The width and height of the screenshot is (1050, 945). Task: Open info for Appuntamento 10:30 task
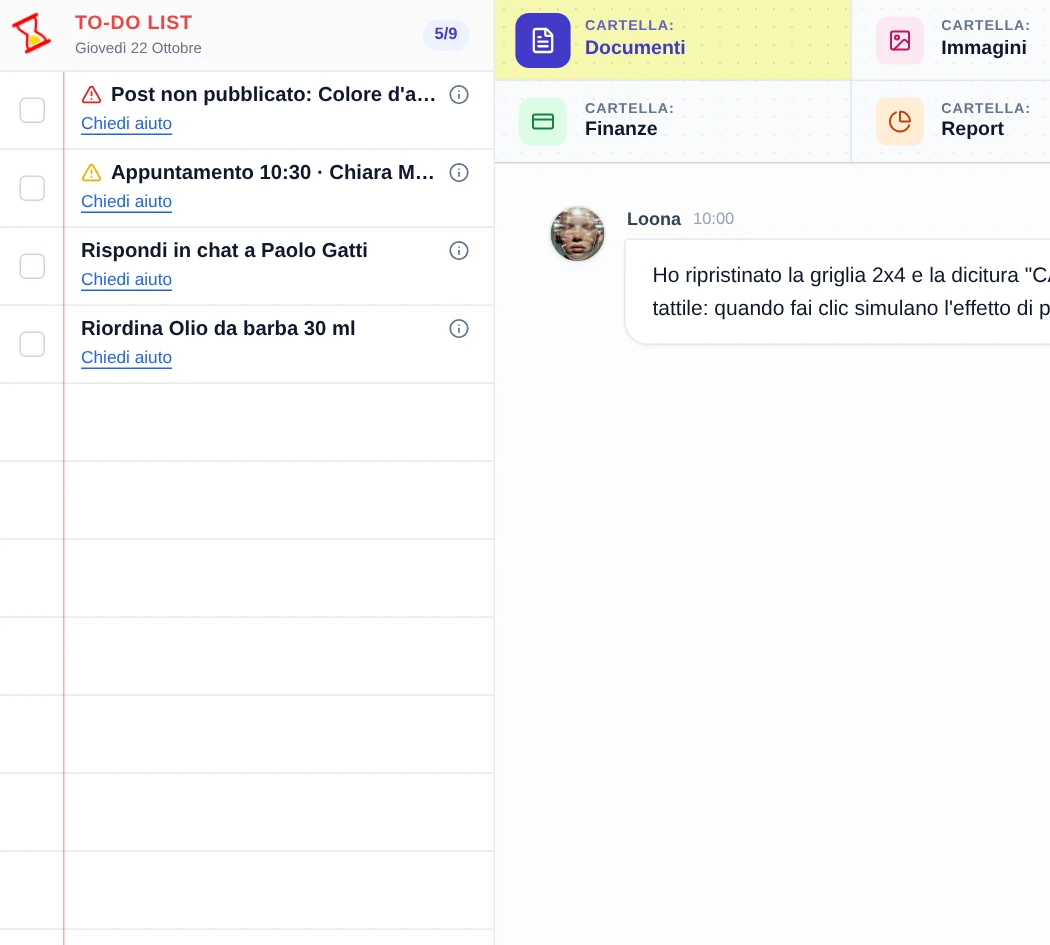coord(459,173)
